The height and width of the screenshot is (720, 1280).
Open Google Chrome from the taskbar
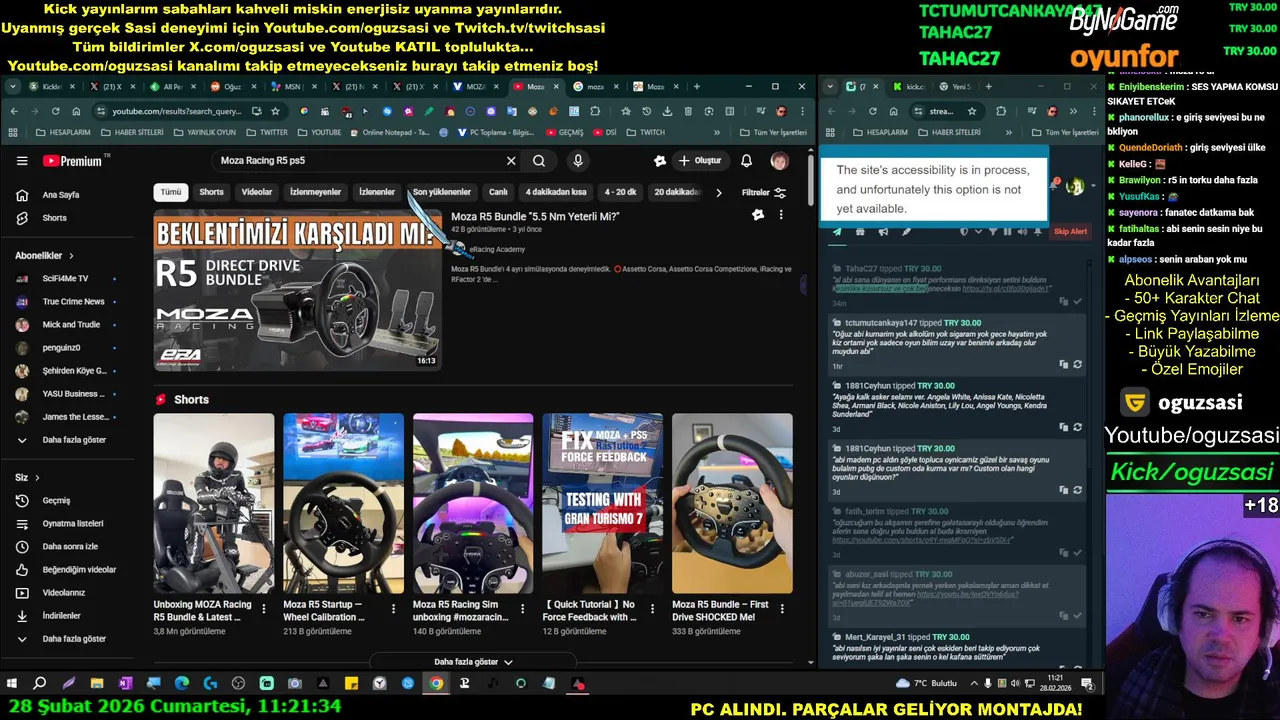coord(436,684)
